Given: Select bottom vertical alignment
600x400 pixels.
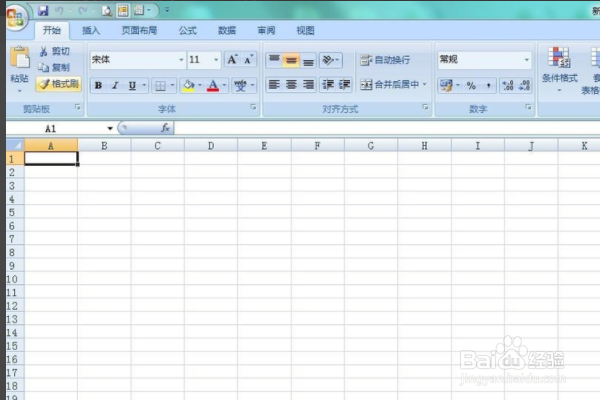Looking at the screenshot, I should click(308, 60).
